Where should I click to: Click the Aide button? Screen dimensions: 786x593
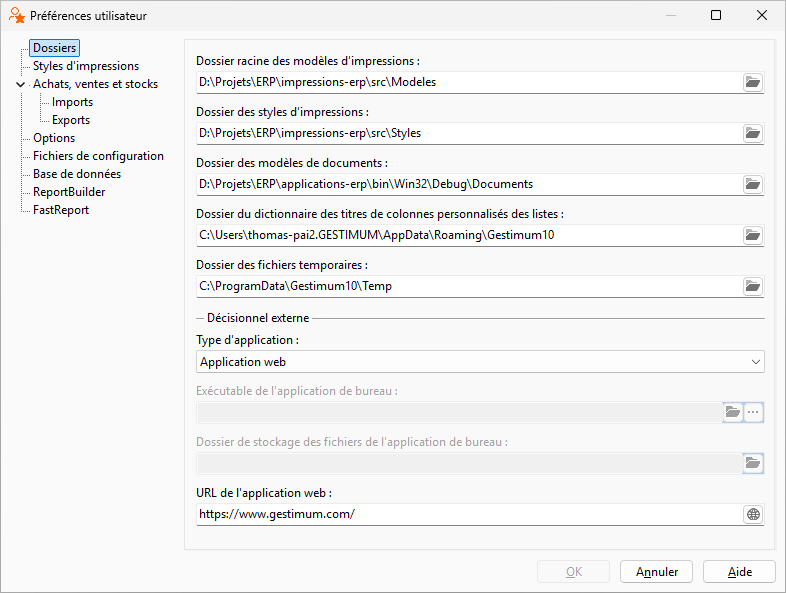click(x=739, y=572)
